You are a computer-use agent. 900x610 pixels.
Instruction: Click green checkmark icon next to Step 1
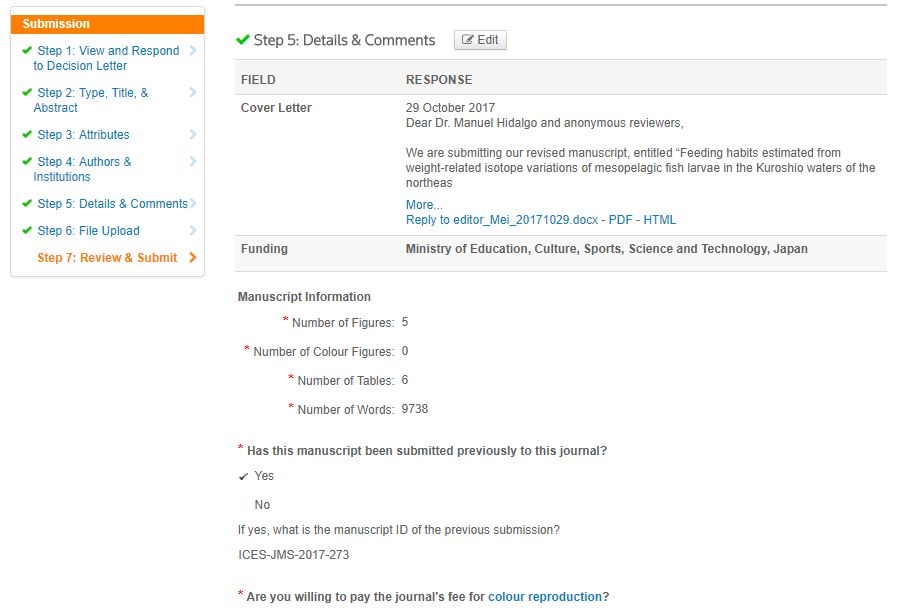(26, 50)
